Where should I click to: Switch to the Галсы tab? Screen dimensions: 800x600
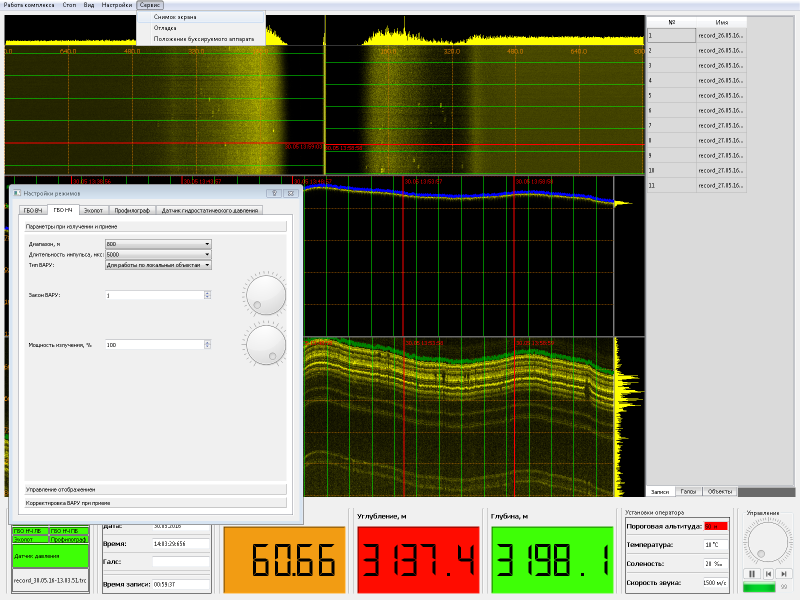[688, 491]
